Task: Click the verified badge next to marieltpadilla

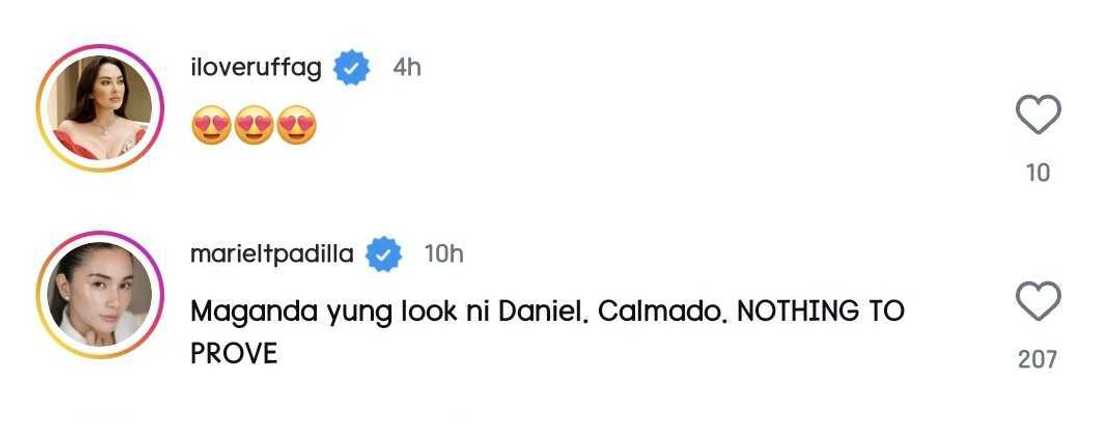Action: coord(383,255)
